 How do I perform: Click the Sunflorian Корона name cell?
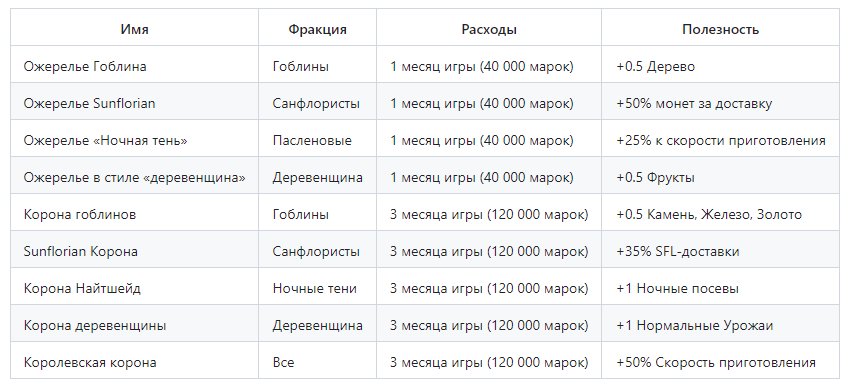134,251
